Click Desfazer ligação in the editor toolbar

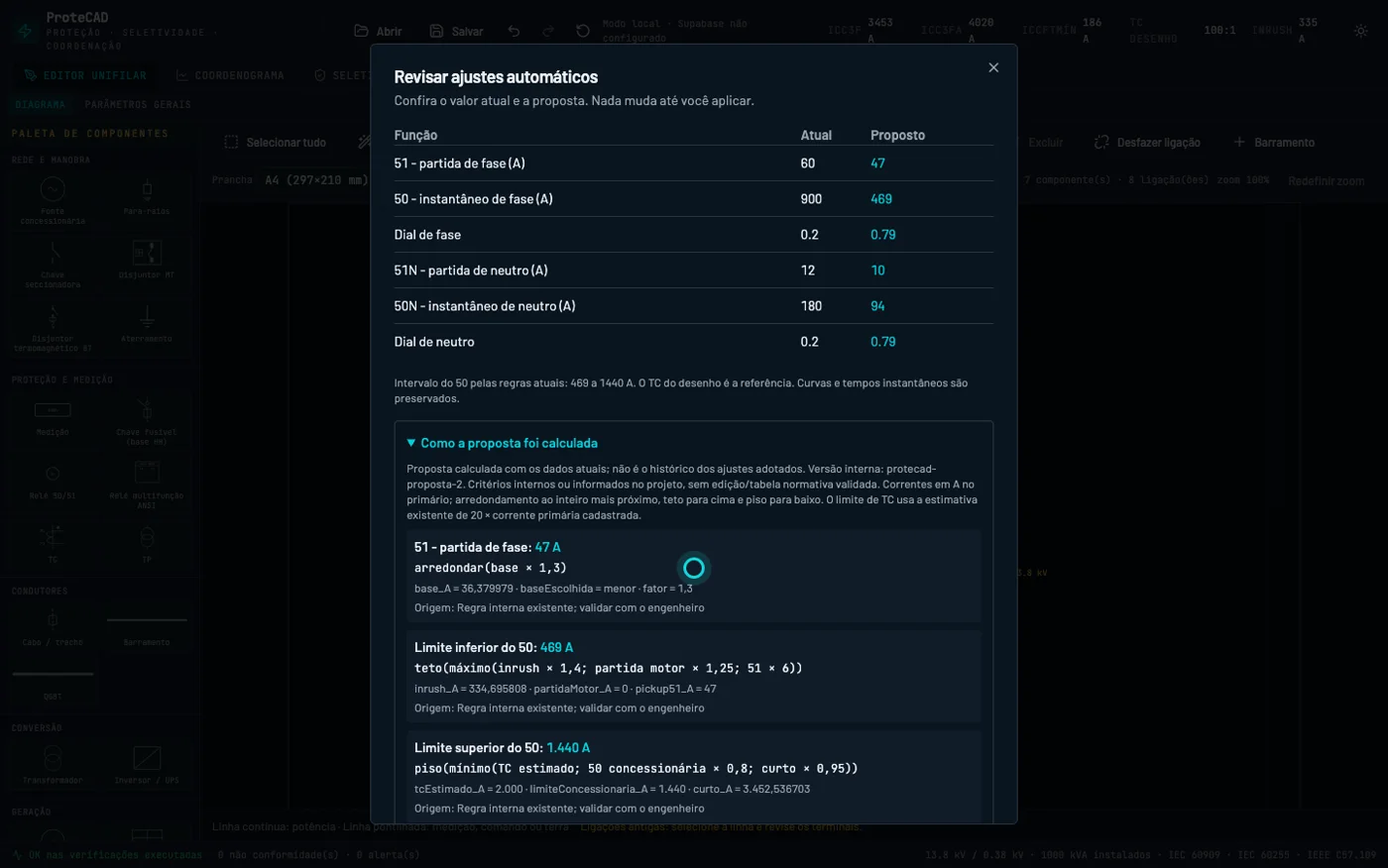[x=1147, y=142]
